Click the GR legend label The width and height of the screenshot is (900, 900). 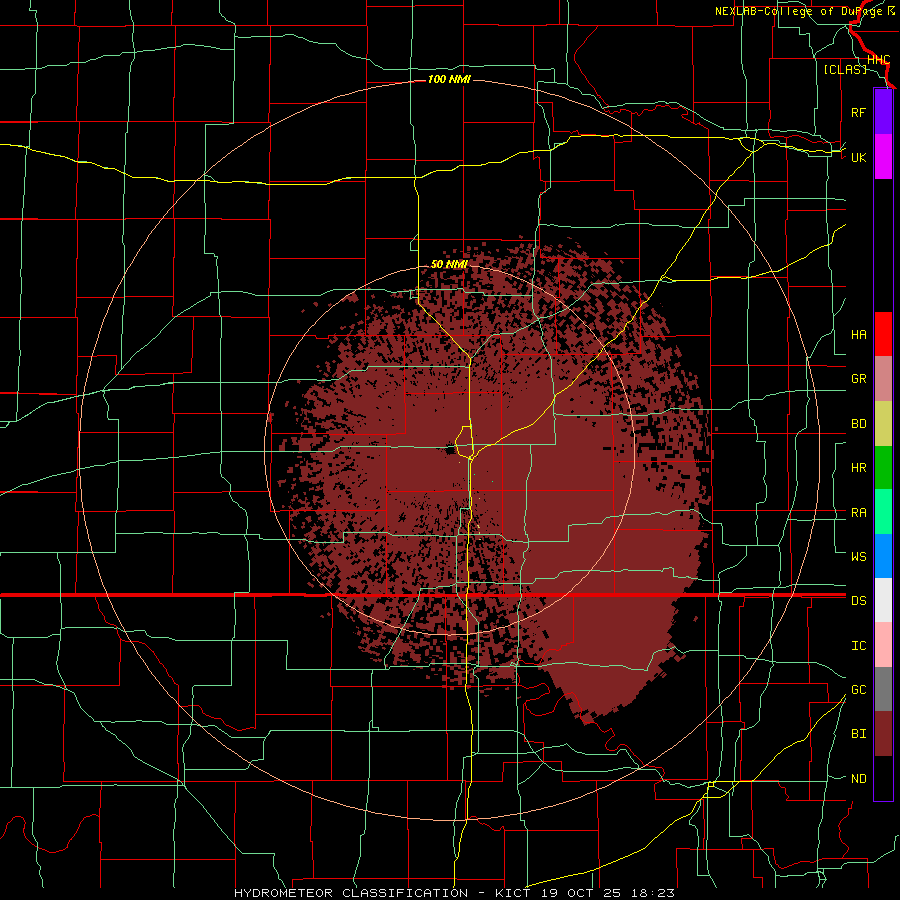pyautogui.click(x=858, y=379)
